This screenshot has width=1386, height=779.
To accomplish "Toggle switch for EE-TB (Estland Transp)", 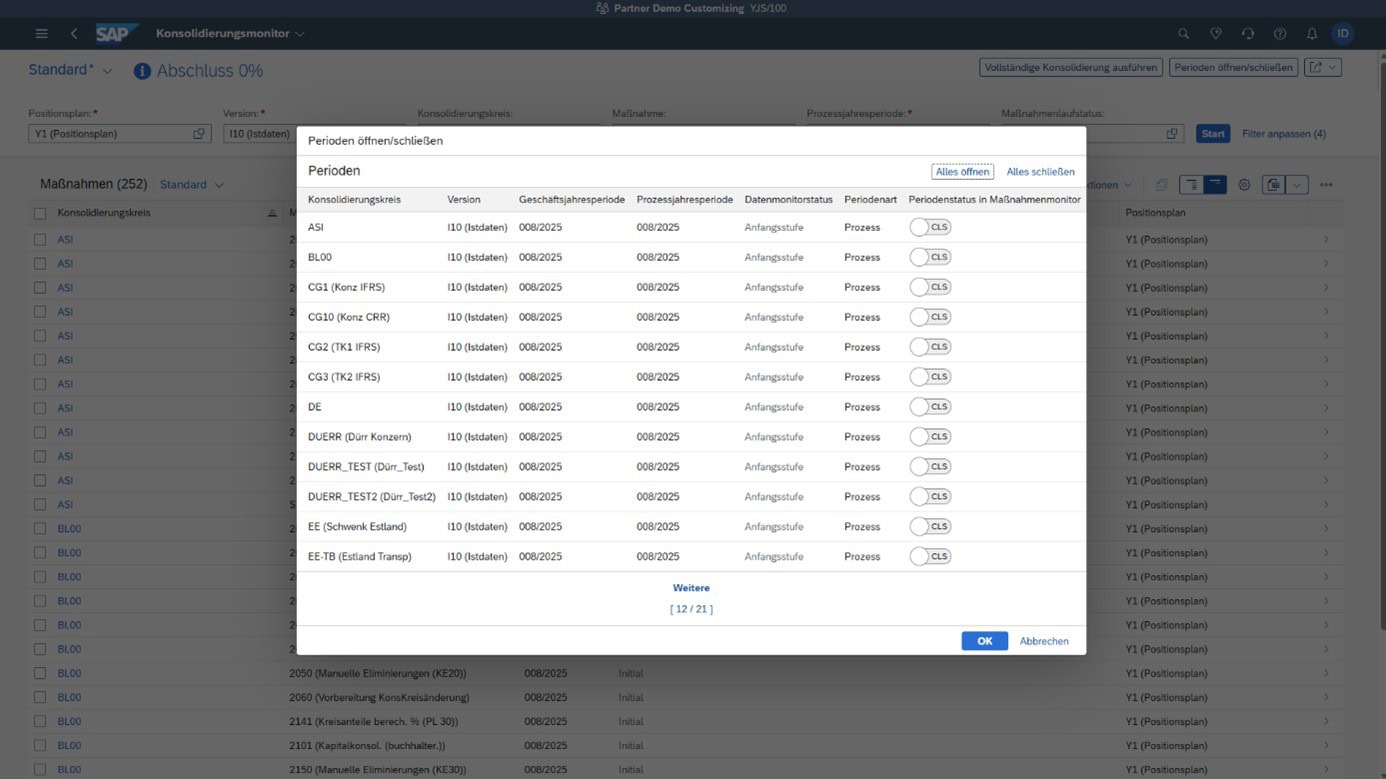I will point(930,557).
